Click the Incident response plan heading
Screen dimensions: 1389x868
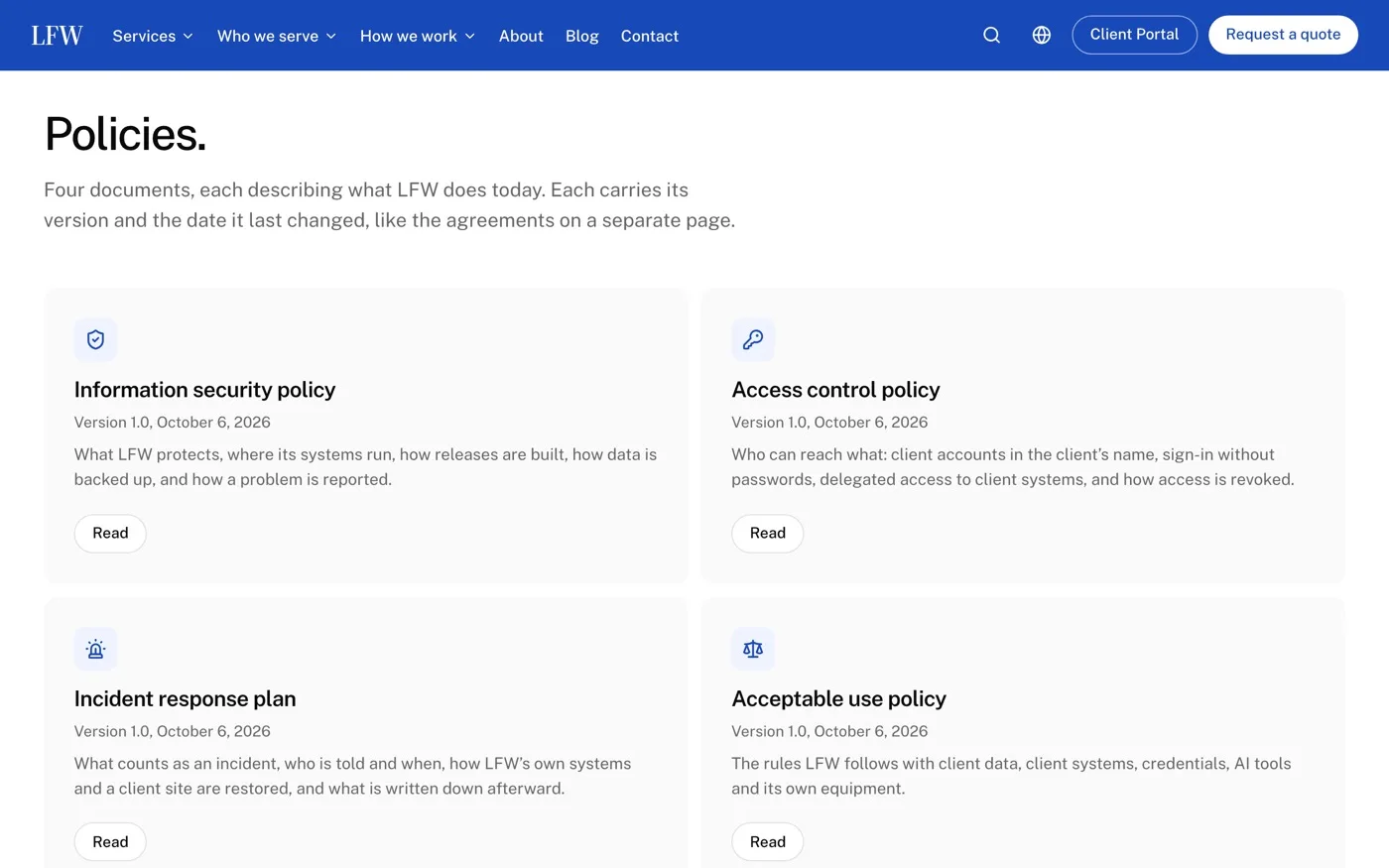point(185,699)
